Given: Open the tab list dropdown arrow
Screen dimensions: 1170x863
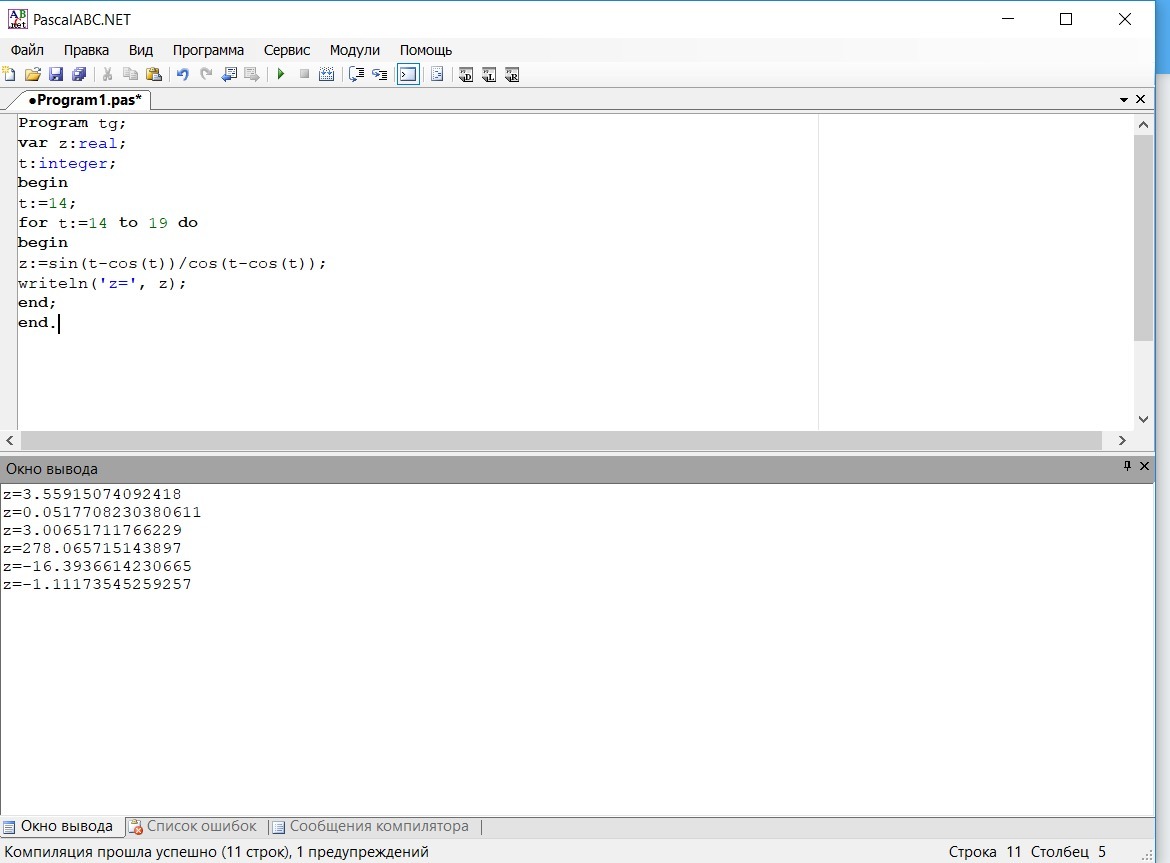Looking at the screenshot, I should [x=1124, y=99].
